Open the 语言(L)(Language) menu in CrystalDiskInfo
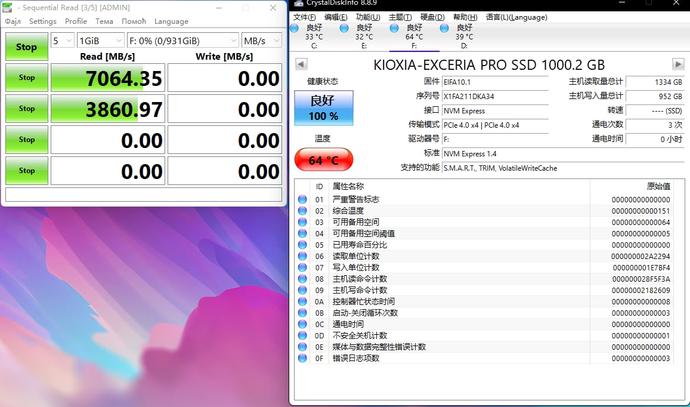This screenshot has width=690, height=407. (517, 17)
